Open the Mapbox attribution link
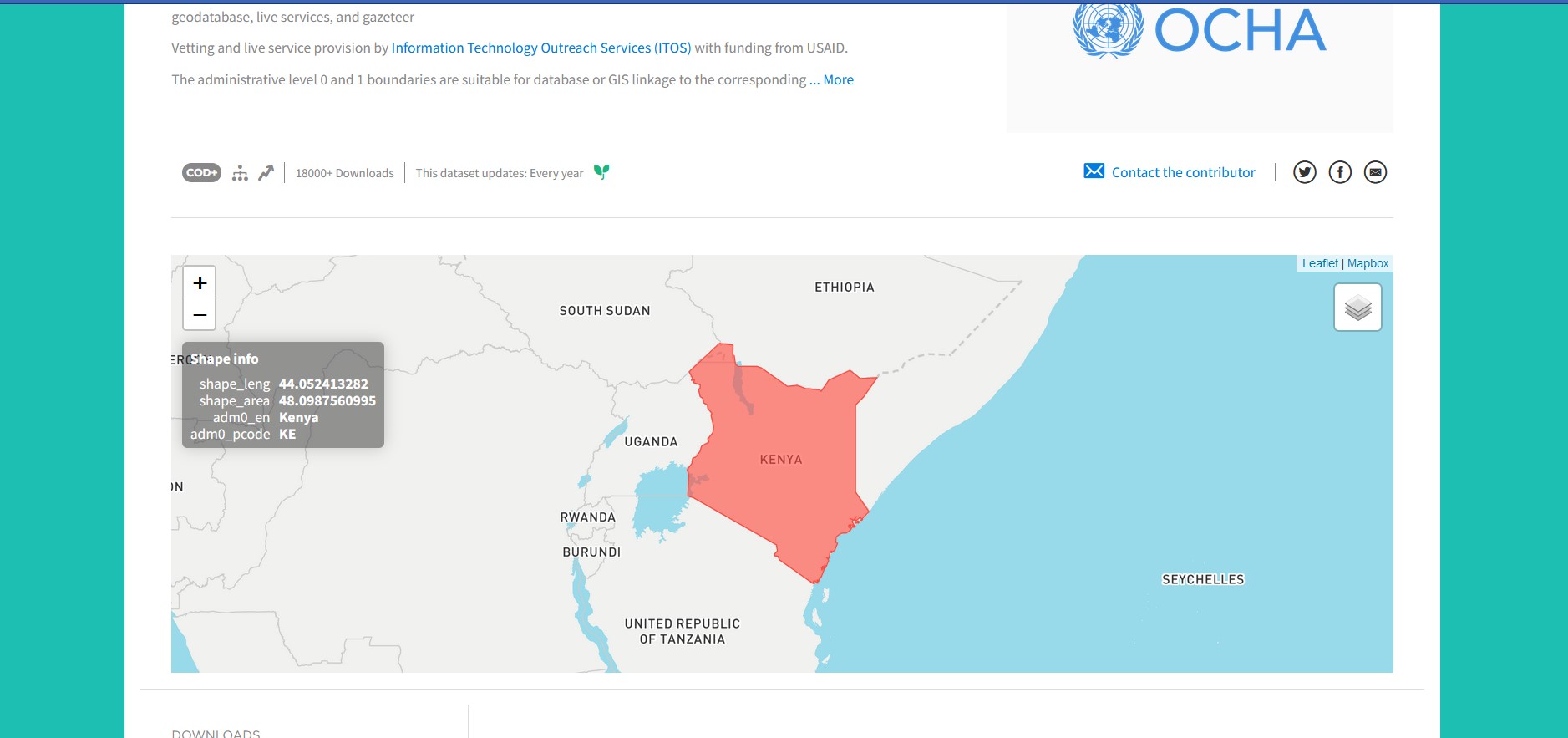The image size is (1568, 738). (1368, 263)
